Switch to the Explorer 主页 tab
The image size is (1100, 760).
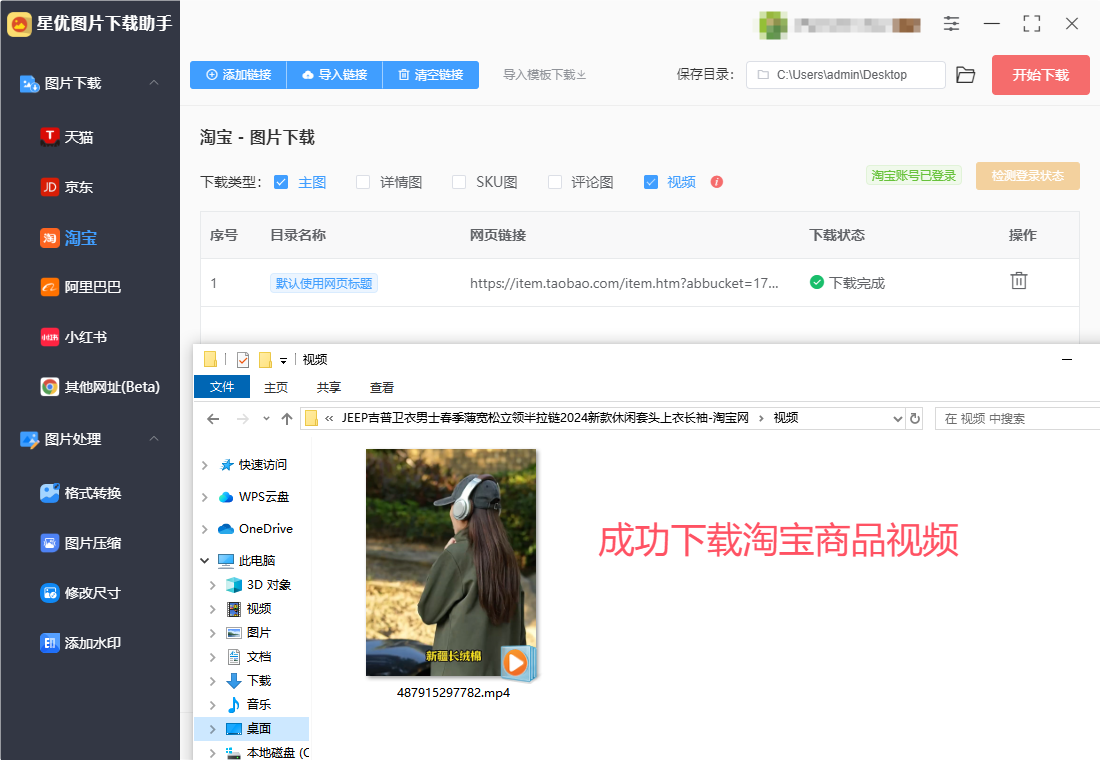[276, 387]
